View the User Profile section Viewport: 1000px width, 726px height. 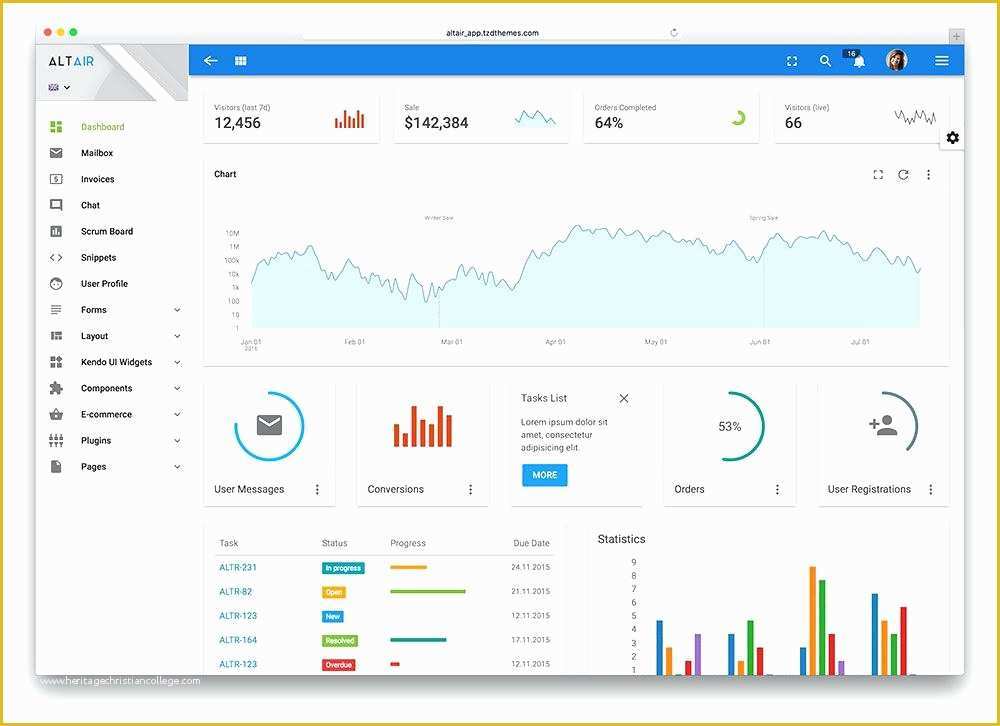pos(103,283)
